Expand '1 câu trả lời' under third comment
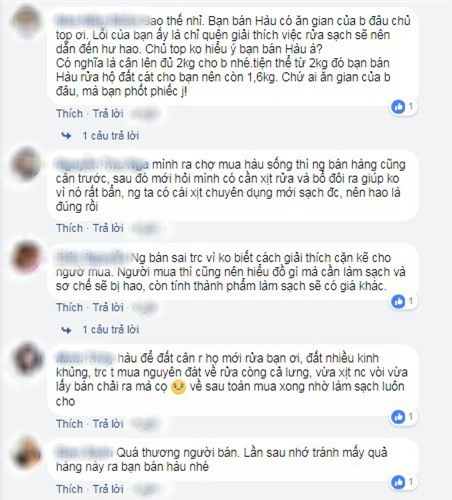The height and width of the screenshot is (500, 452). pos(110,330)
